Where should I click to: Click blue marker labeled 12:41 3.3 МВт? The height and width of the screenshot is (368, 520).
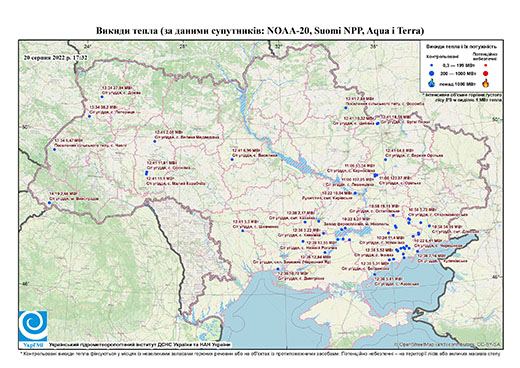coord(243,231)
